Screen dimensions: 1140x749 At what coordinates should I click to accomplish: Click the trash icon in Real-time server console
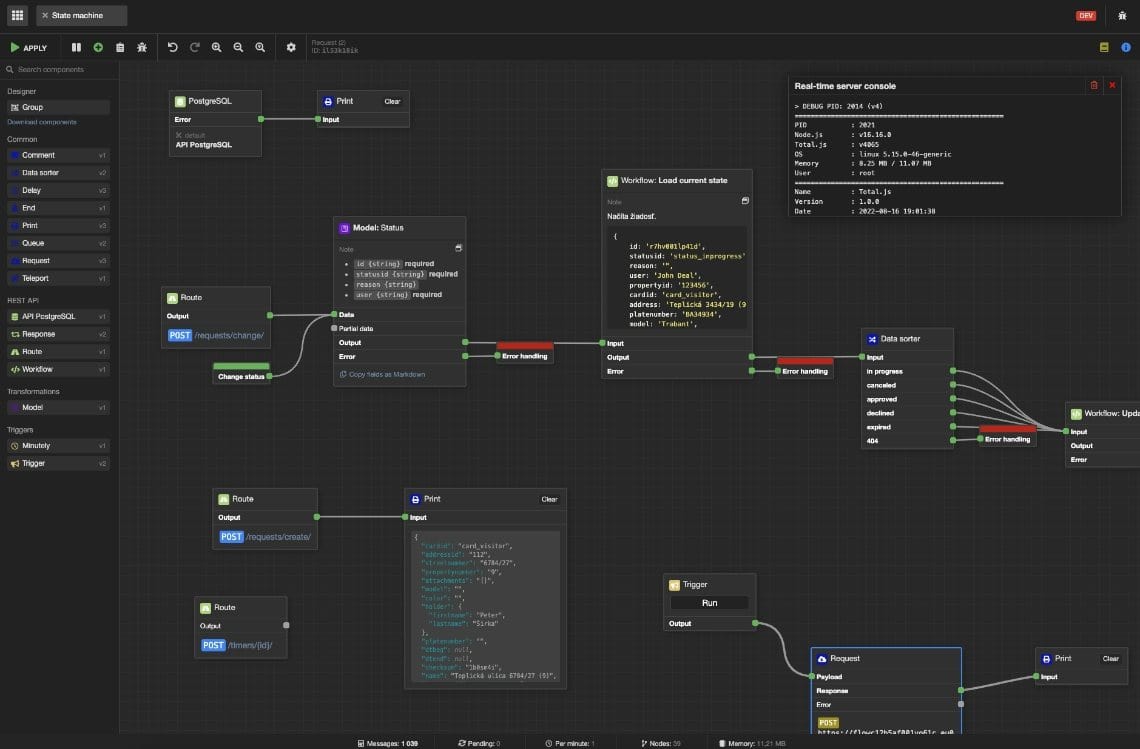point(1093,86)
